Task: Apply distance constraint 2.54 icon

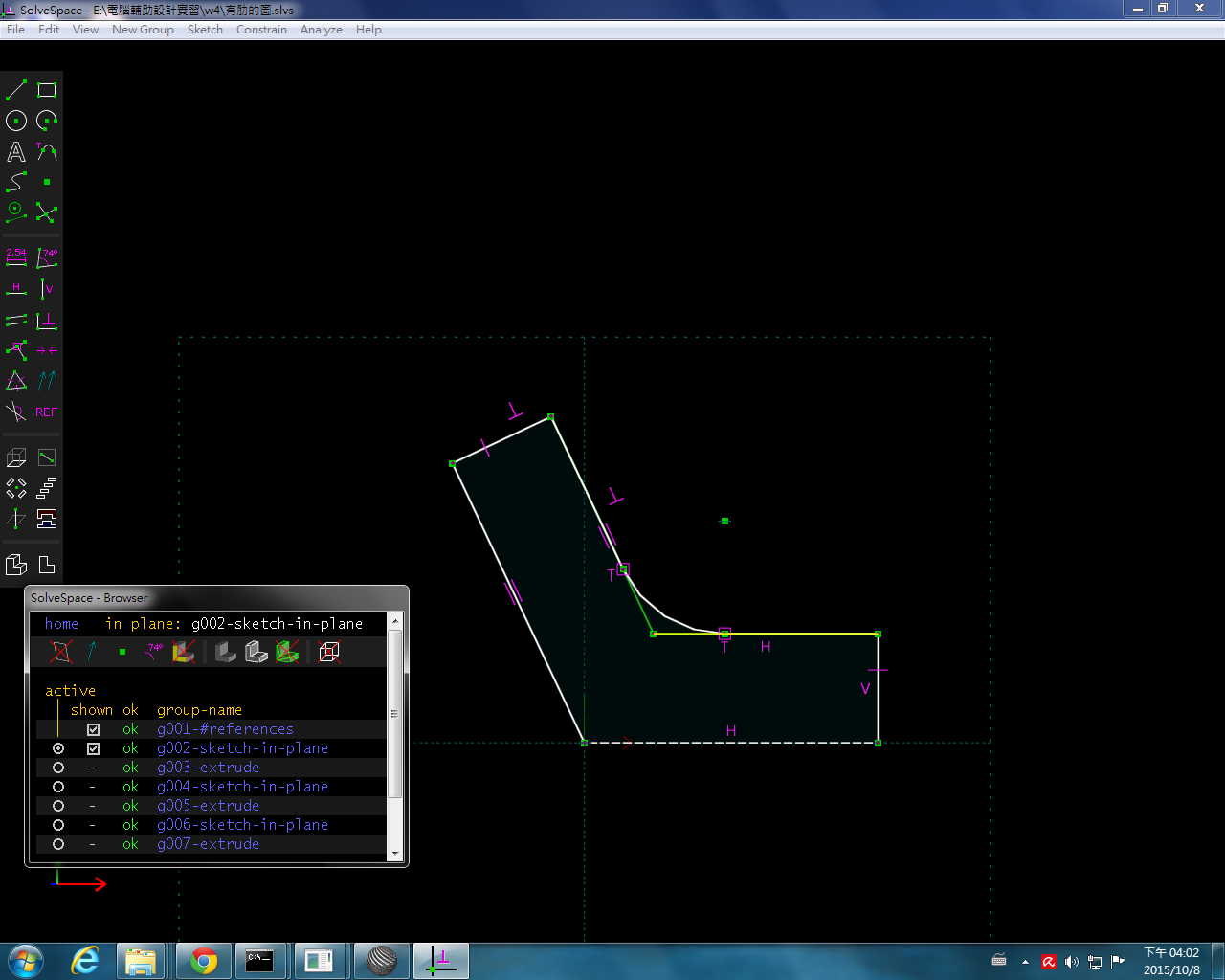Action: click(16, 257)
